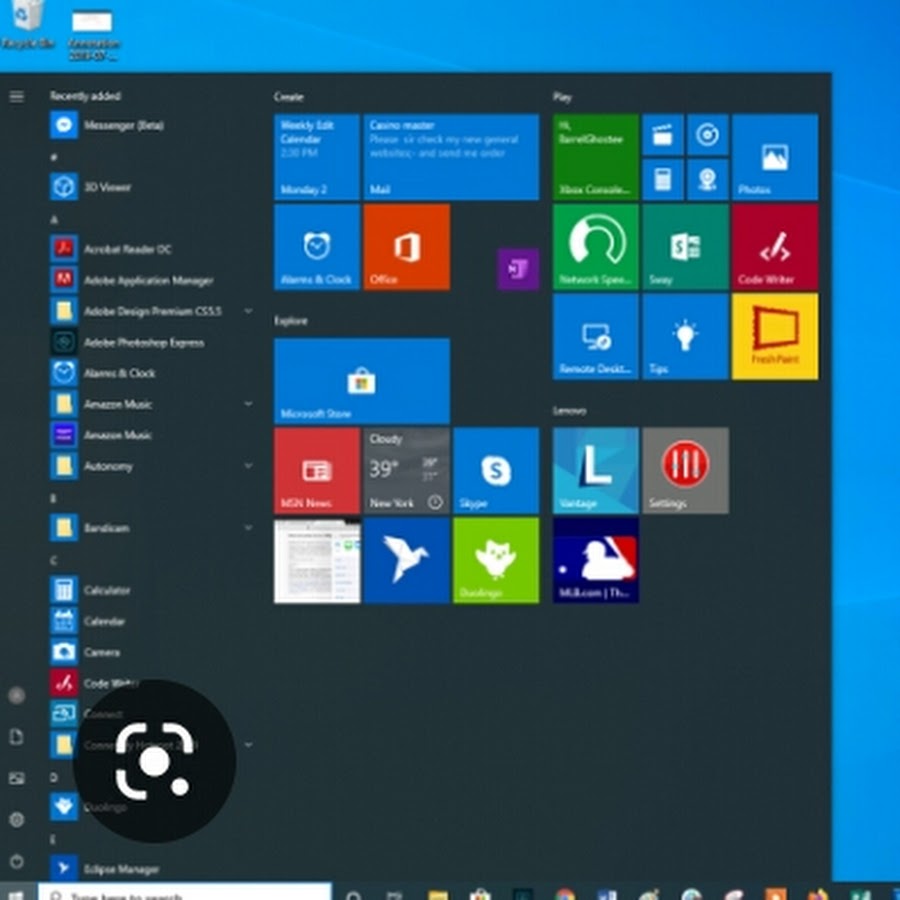Click the blue origami bird tile
The height and width of the screenshot is (900, 900).
[x=406, y=560]
